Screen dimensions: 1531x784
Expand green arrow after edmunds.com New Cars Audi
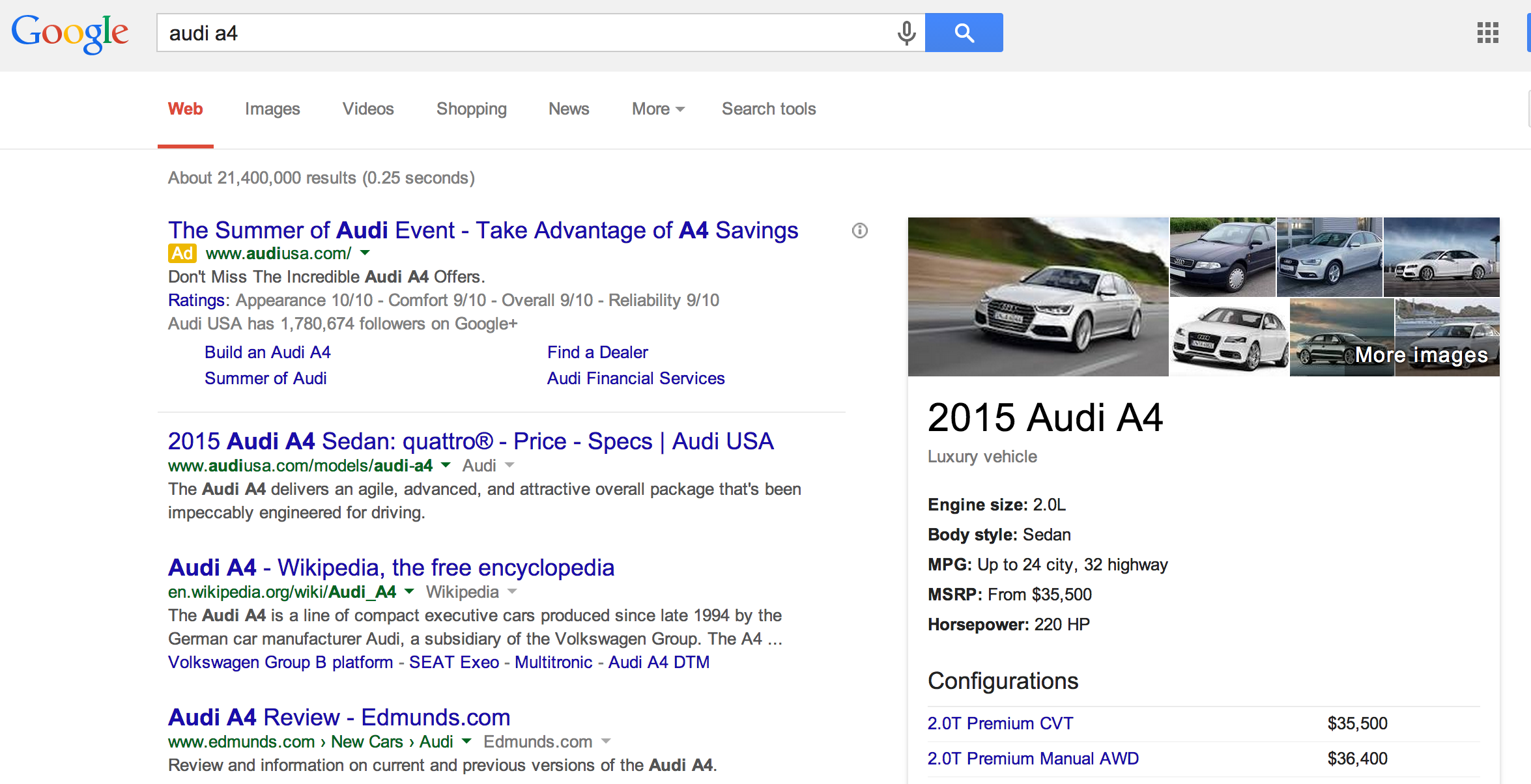point(466,741)
